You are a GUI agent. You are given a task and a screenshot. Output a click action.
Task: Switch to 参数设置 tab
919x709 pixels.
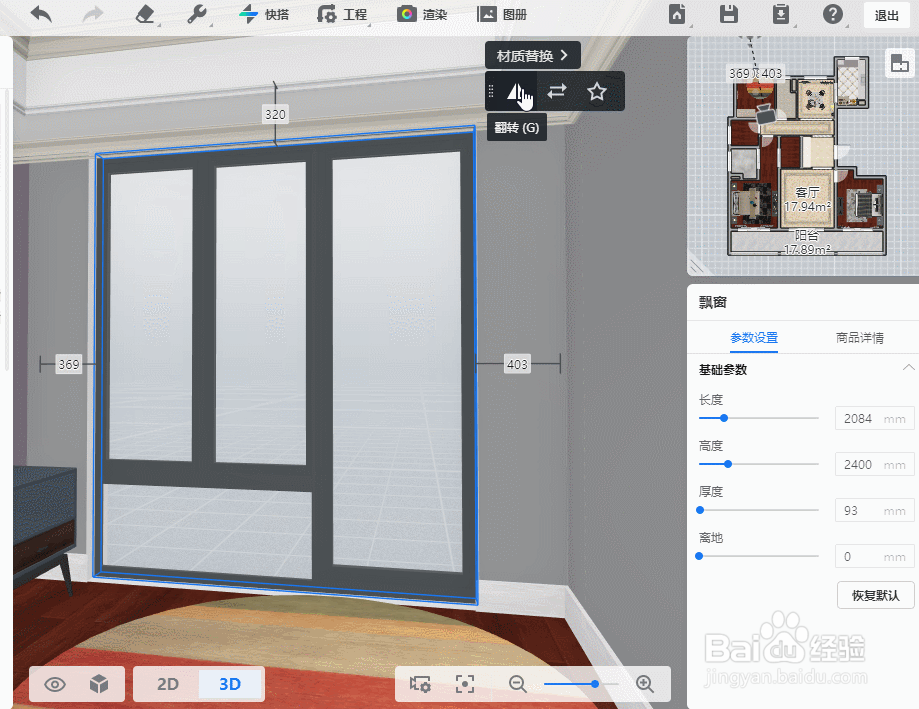pyautogui.click(x=754, y=338)
